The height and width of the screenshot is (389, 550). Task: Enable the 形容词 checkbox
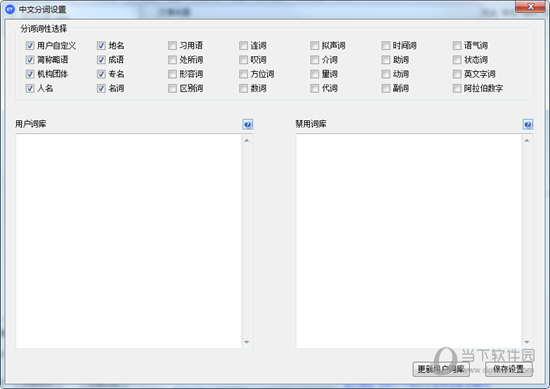click(x=172, y=74)
